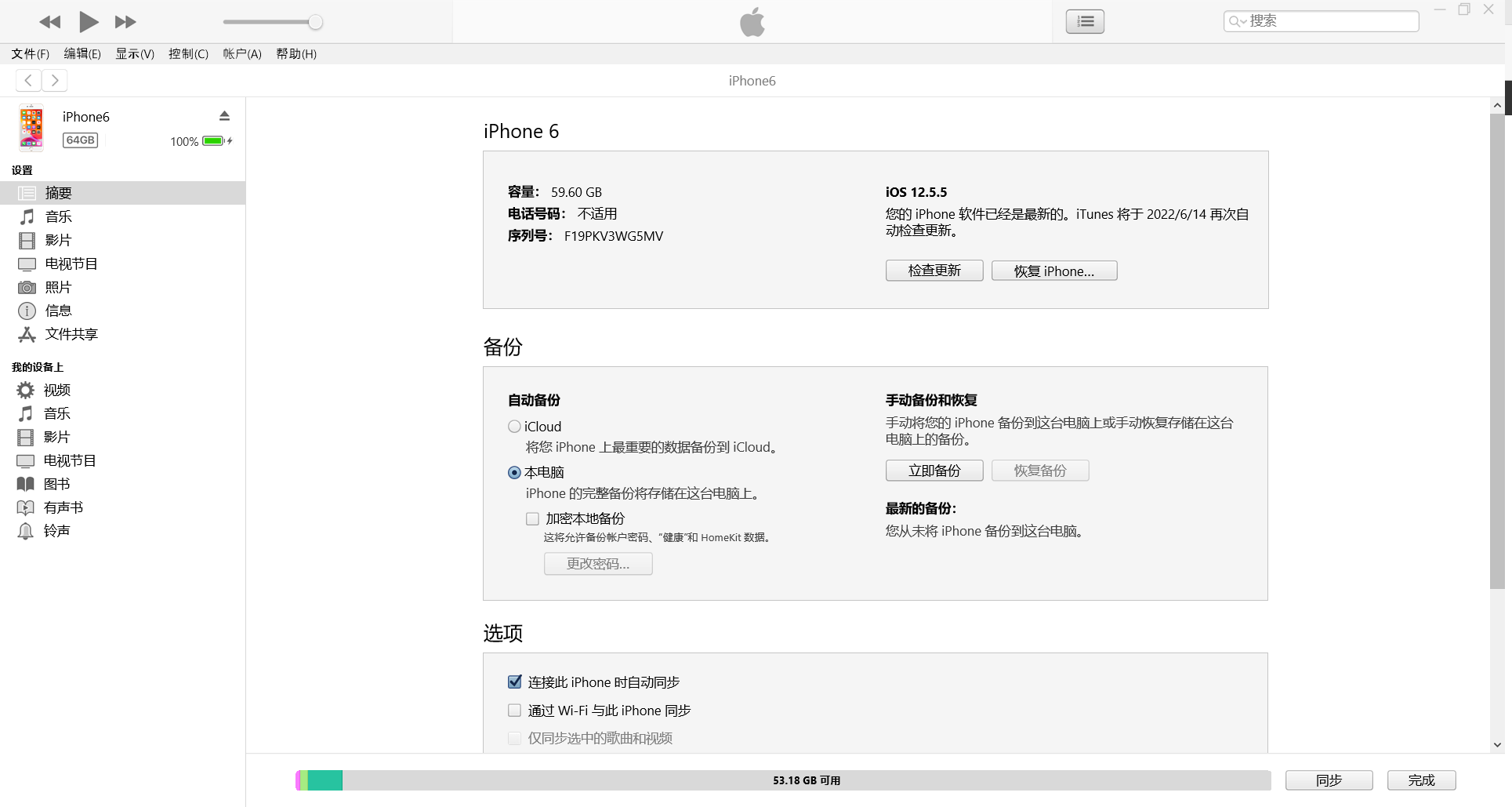The image size is (1512, 807).
Task: Open the 帮助(H) menu
Action: coord(296,53)
